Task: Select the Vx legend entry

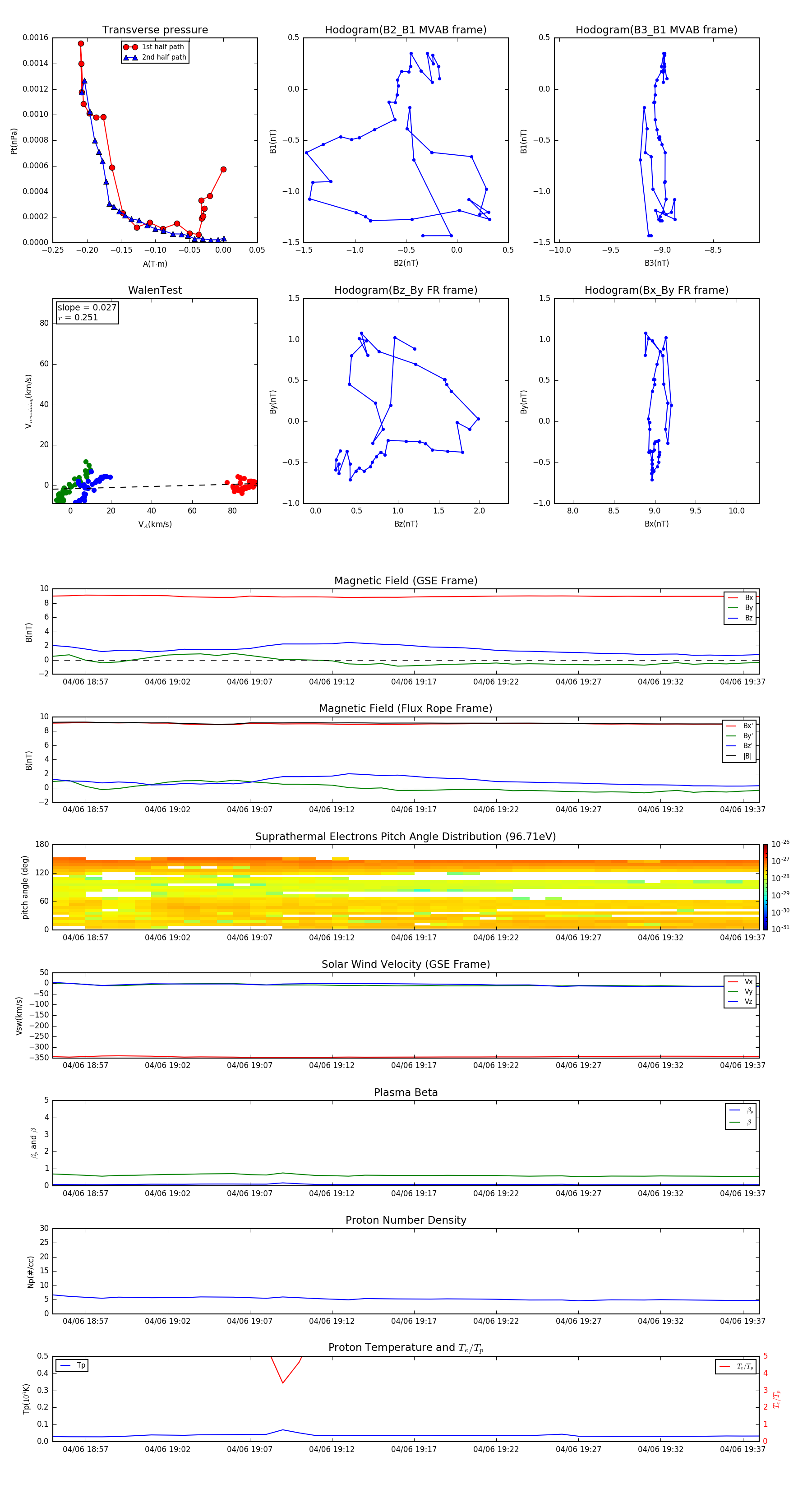Action: (740, 981)
